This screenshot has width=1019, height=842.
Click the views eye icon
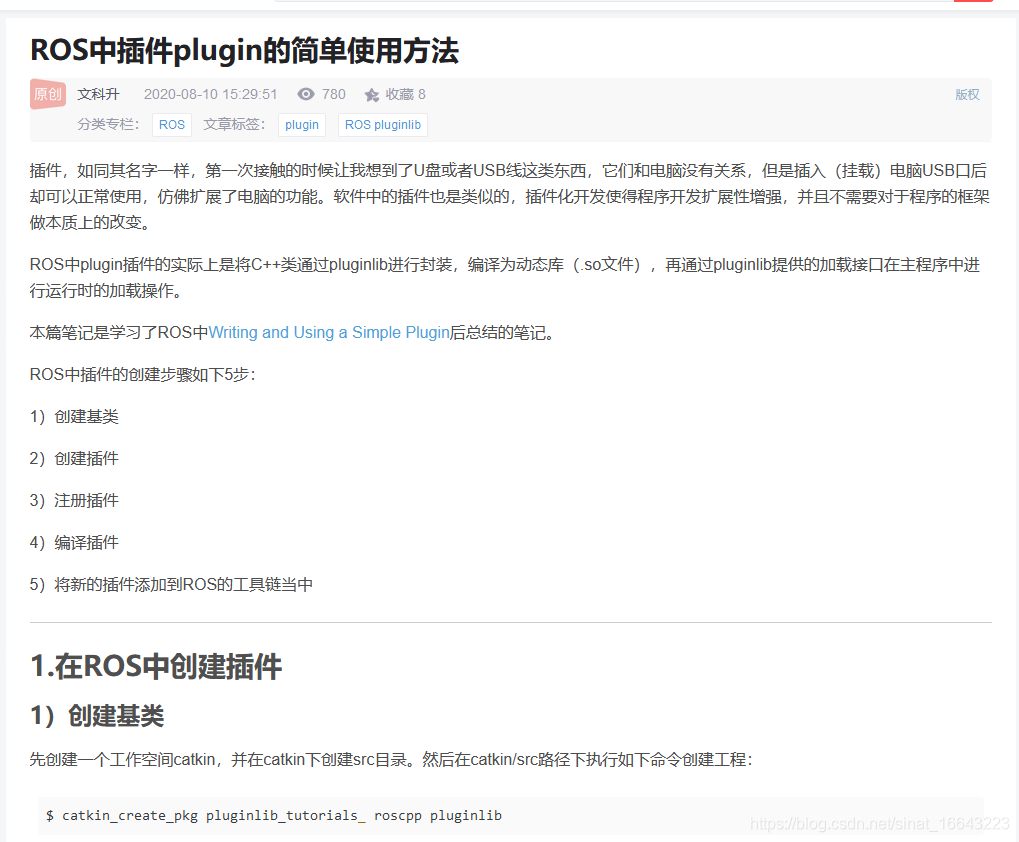308,94
